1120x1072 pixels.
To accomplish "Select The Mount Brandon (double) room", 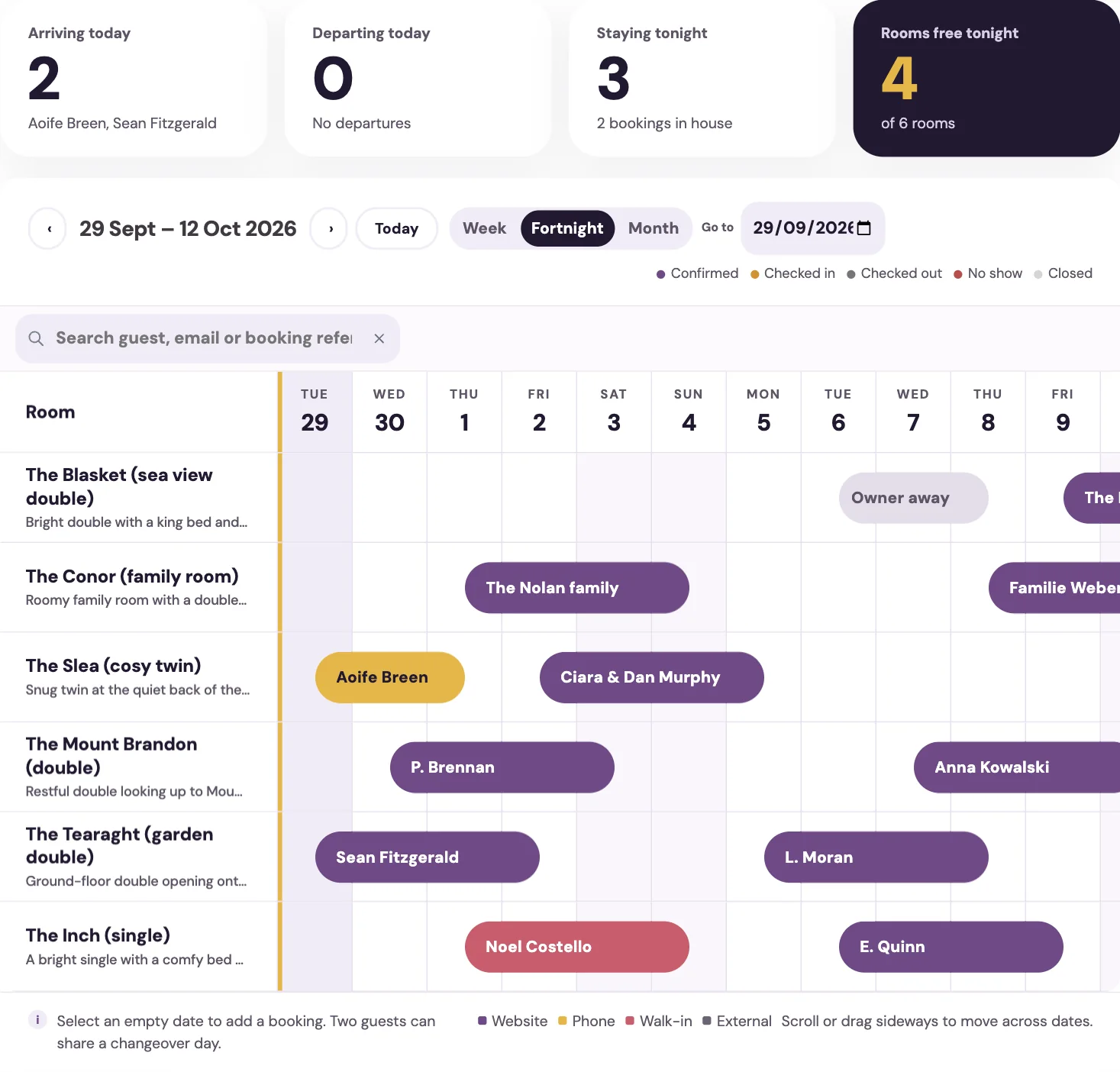I will pyautogui.click(x=138, y=767).
